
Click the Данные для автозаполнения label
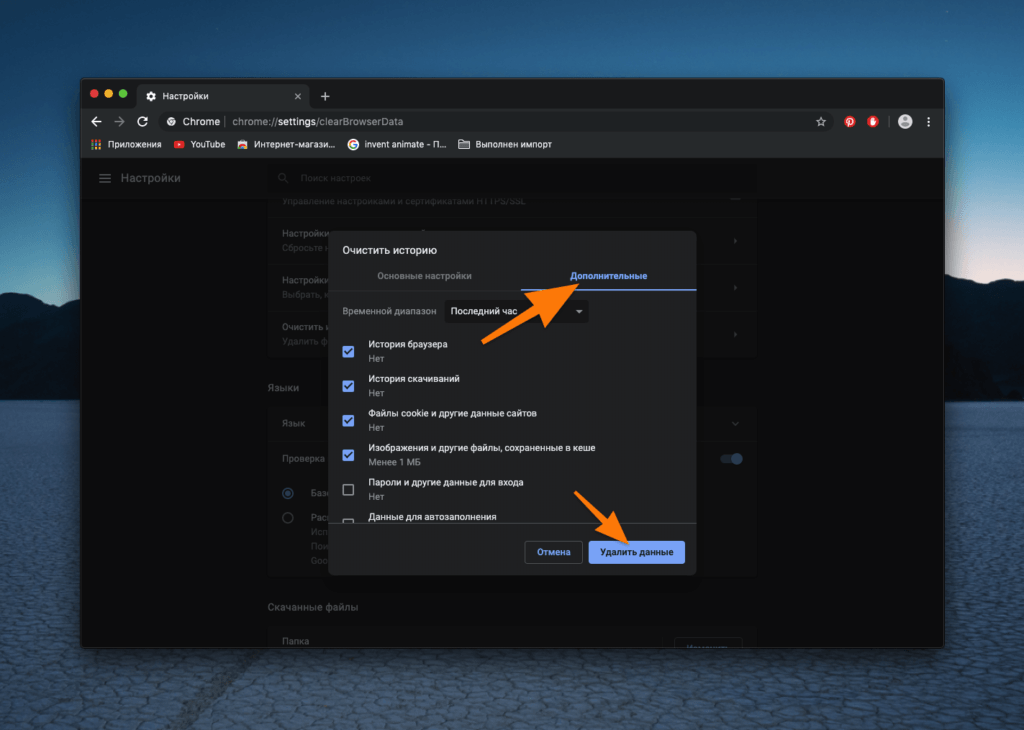432,517
